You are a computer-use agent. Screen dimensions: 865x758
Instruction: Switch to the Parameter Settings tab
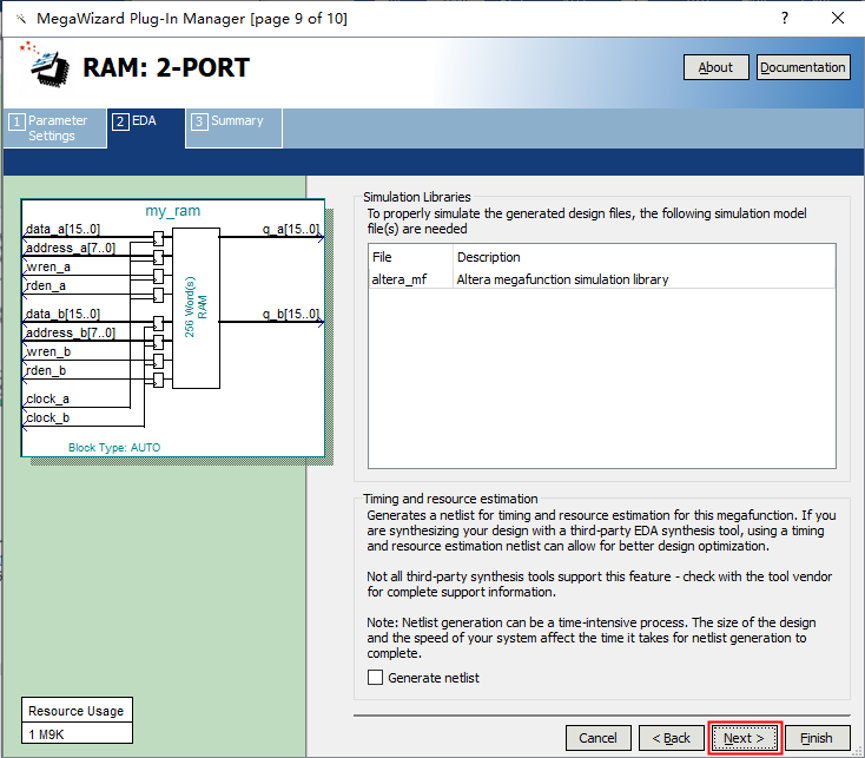click(55, 128)
